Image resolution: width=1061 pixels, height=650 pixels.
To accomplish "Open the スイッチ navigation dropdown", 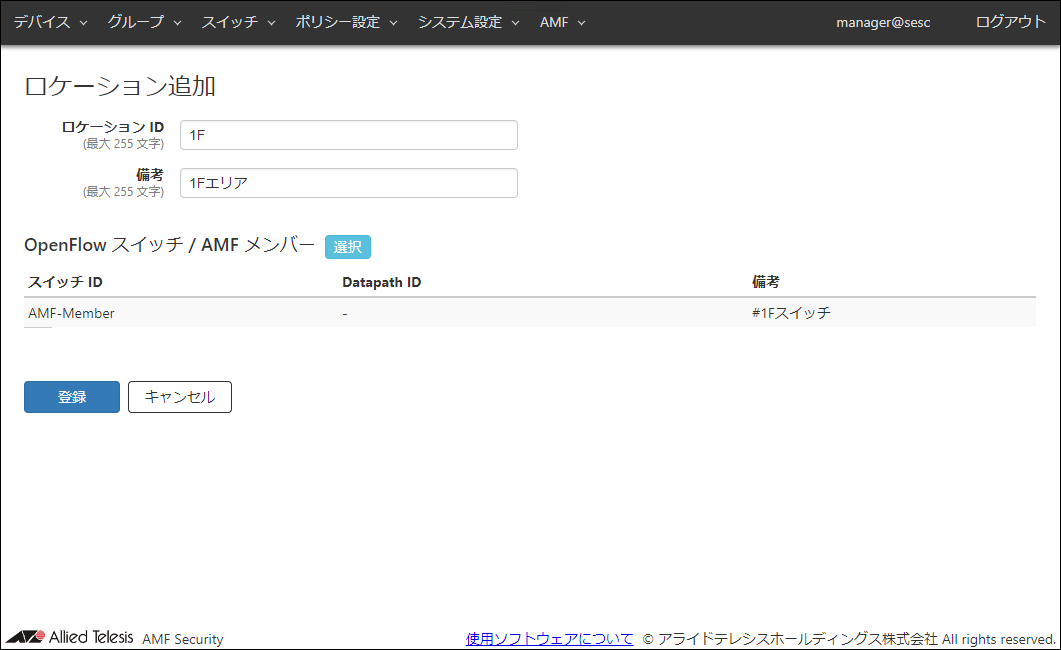I will pos(238,22).
